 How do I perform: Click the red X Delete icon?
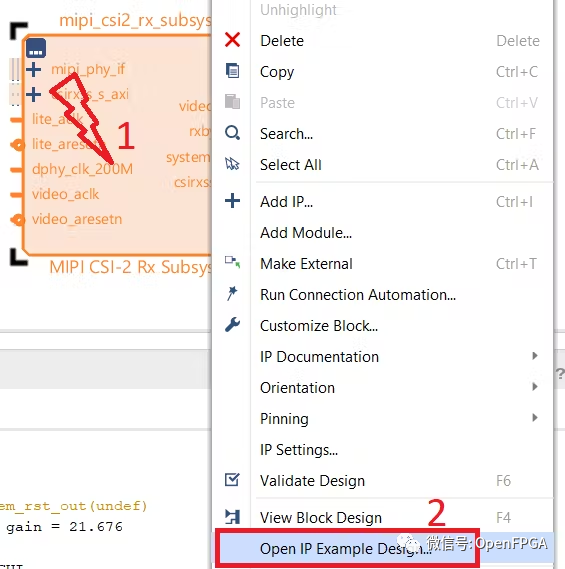coord(232,40)
